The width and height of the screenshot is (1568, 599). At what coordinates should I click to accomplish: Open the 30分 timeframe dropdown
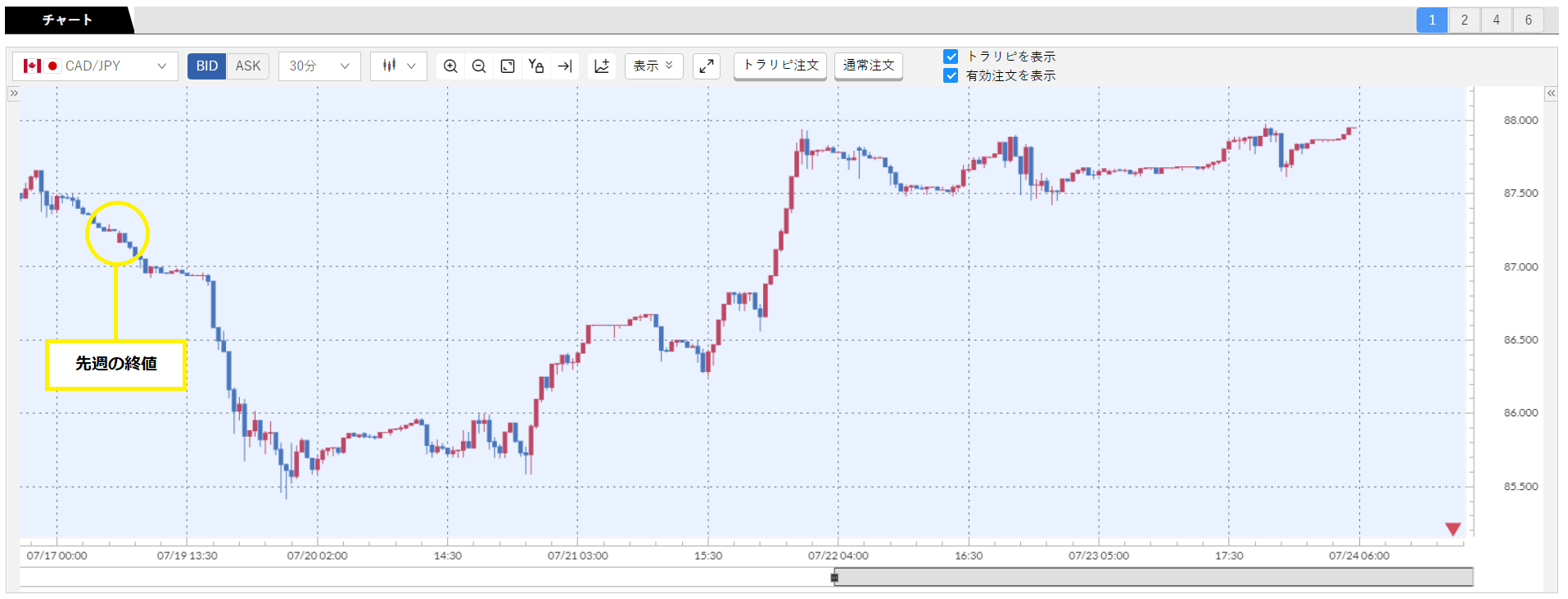pos(319,66)
